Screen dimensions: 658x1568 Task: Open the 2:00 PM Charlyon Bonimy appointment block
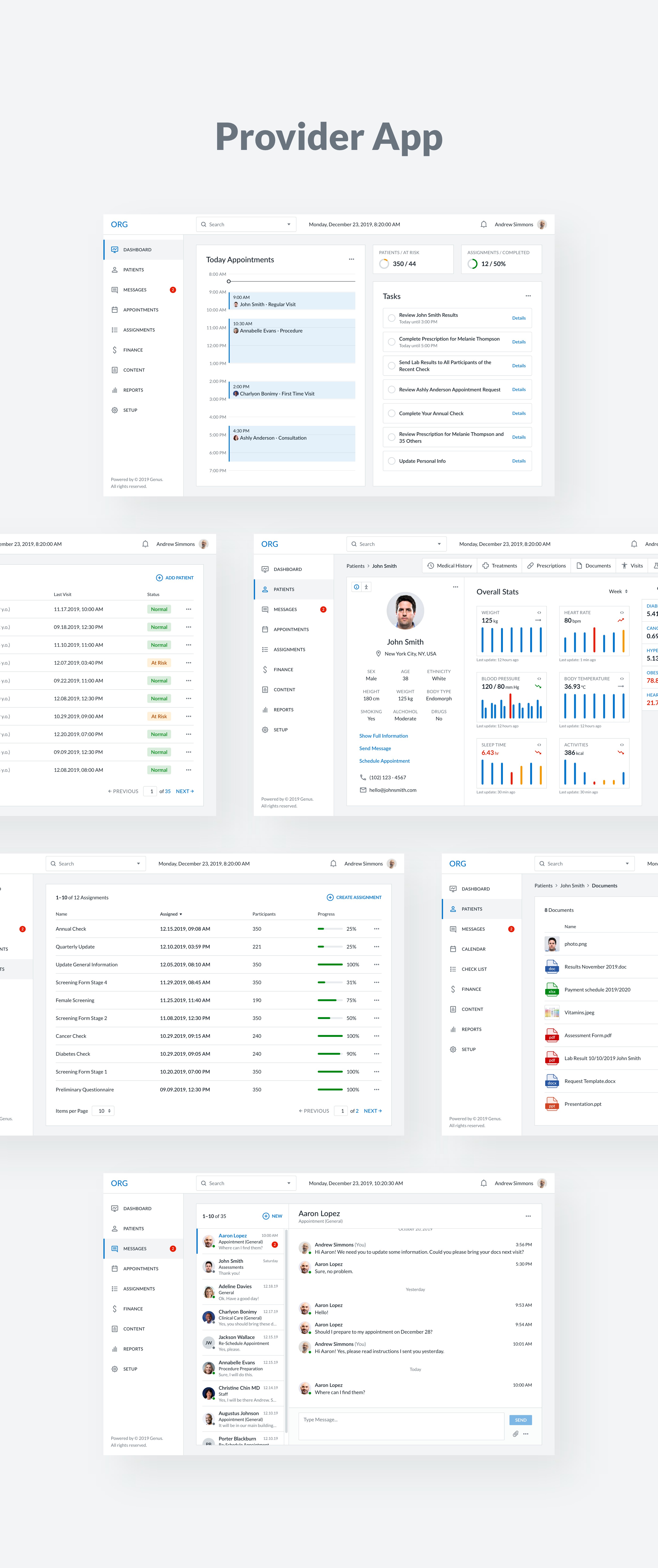point(292,390)
